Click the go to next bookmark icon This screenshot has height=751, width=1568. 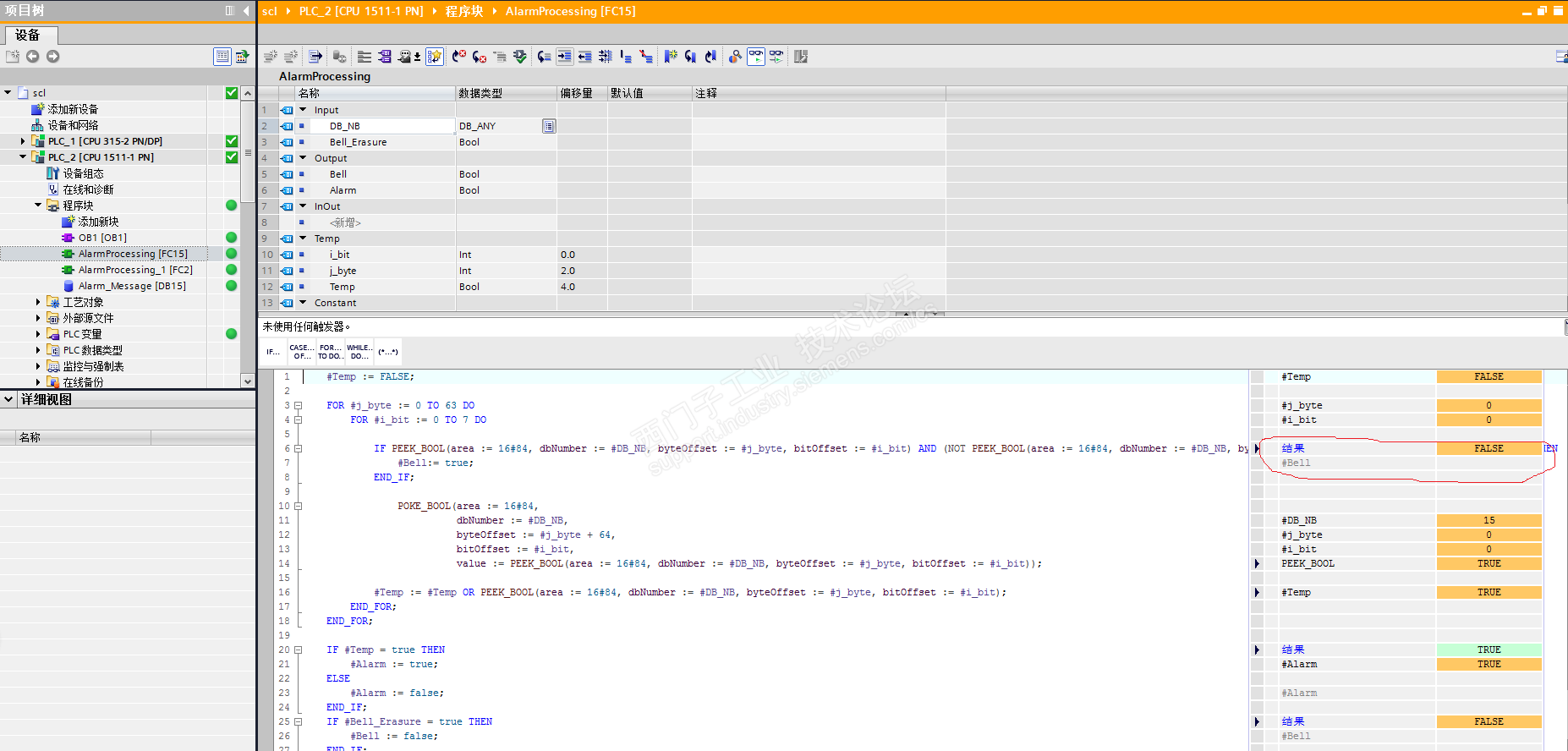click(690, 57)
